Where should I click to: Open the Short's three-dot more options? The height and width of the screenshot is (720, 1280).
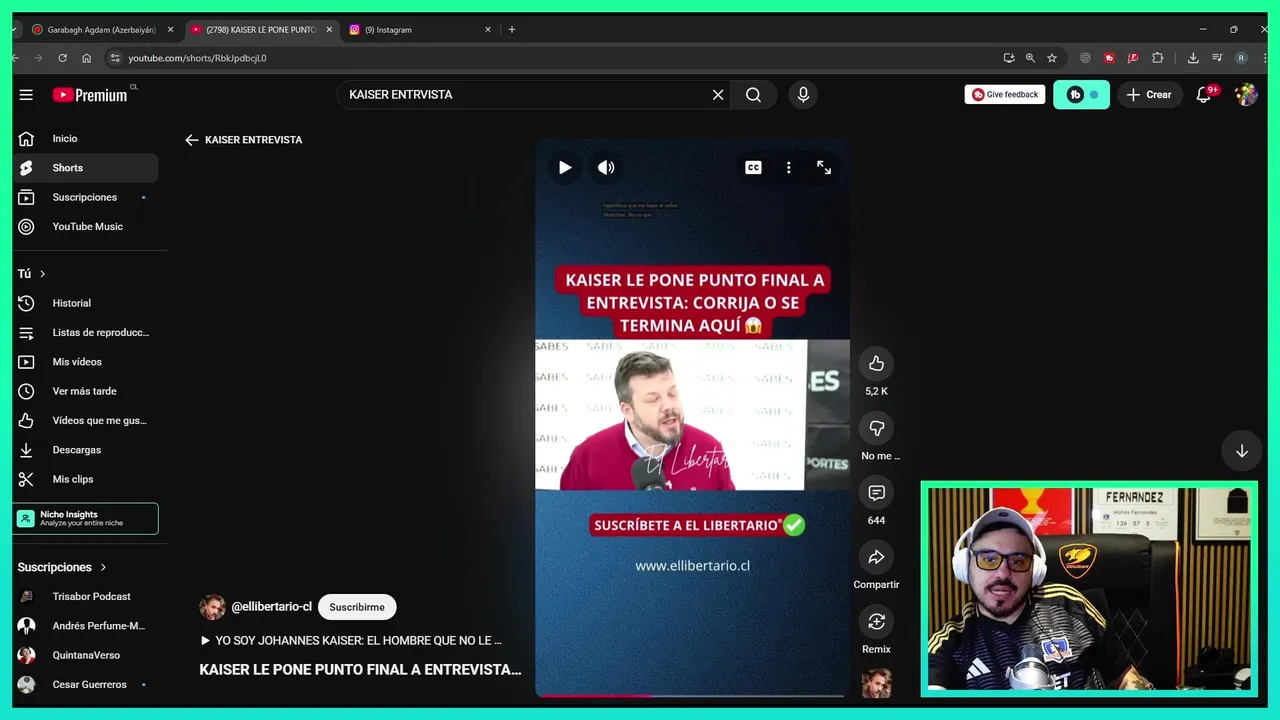click(x=788, y=167)
